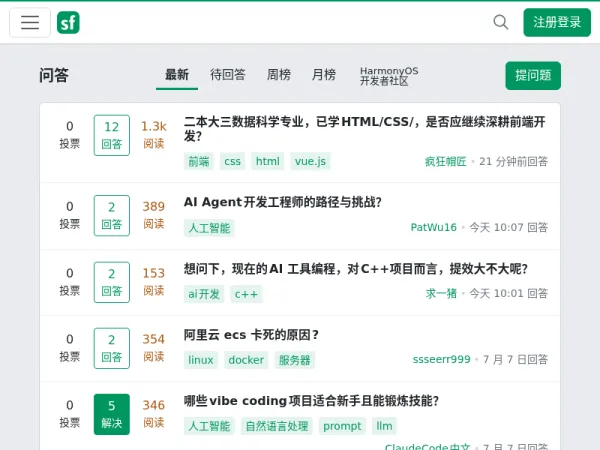Click the 注册登录 button
This screenshot has height=450, width=600.
click(557, 22)
